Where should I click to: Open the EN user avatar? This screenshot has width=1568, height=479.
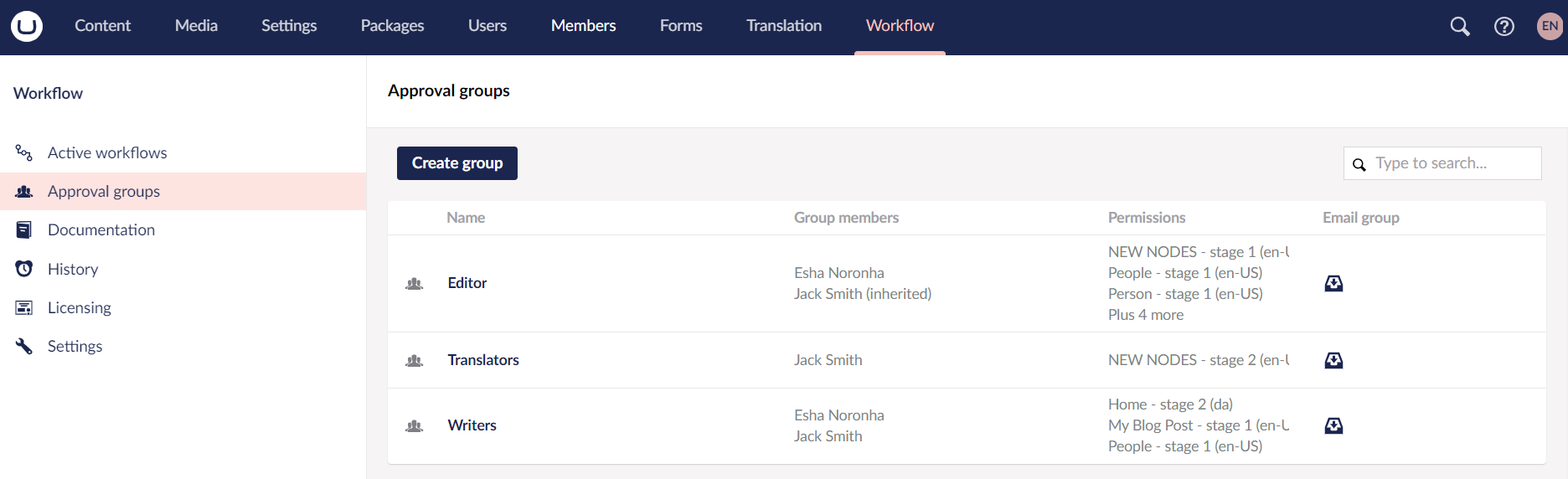[x=1550, y=26]
